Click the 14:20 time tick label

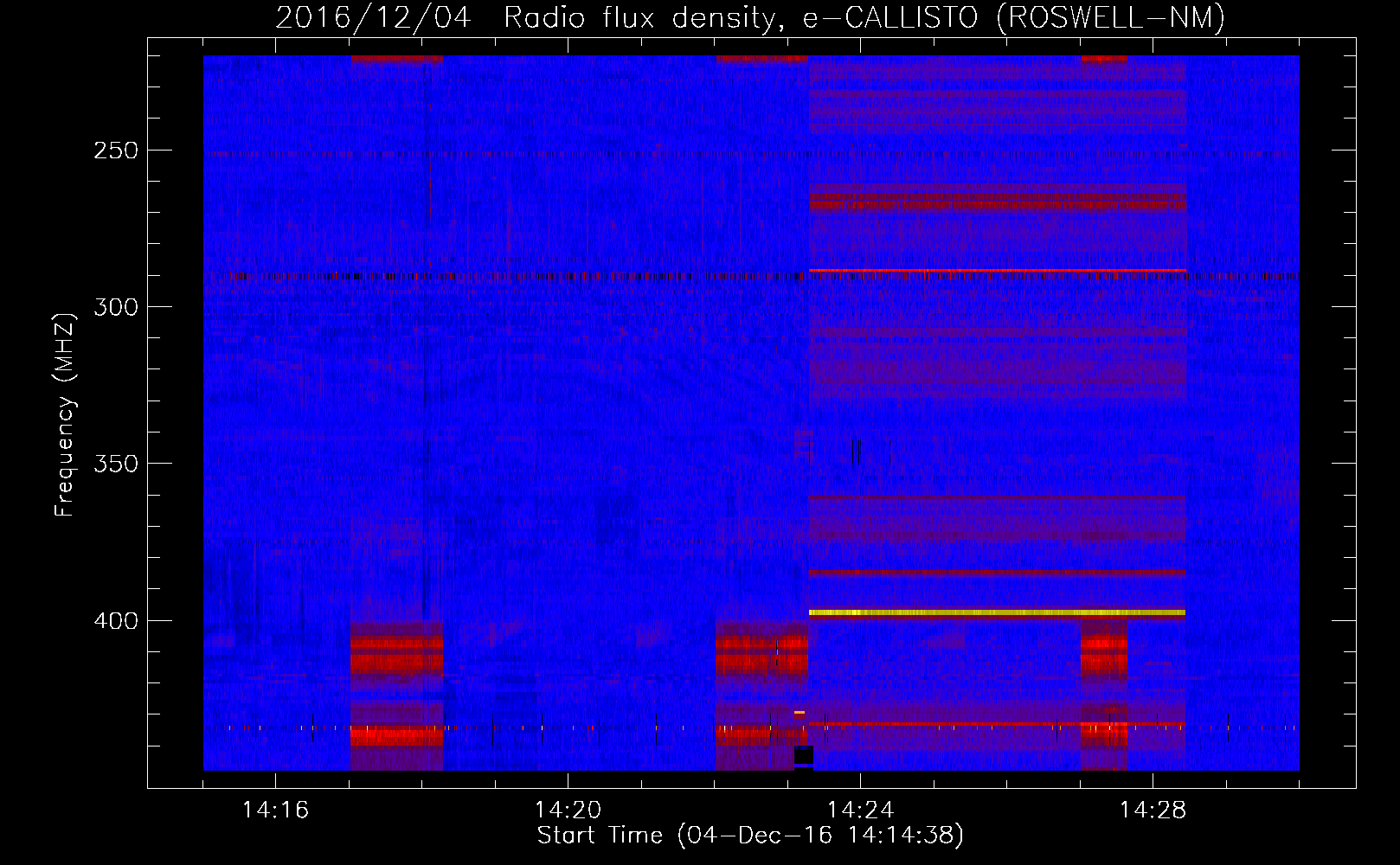click(x=568, y=811)
